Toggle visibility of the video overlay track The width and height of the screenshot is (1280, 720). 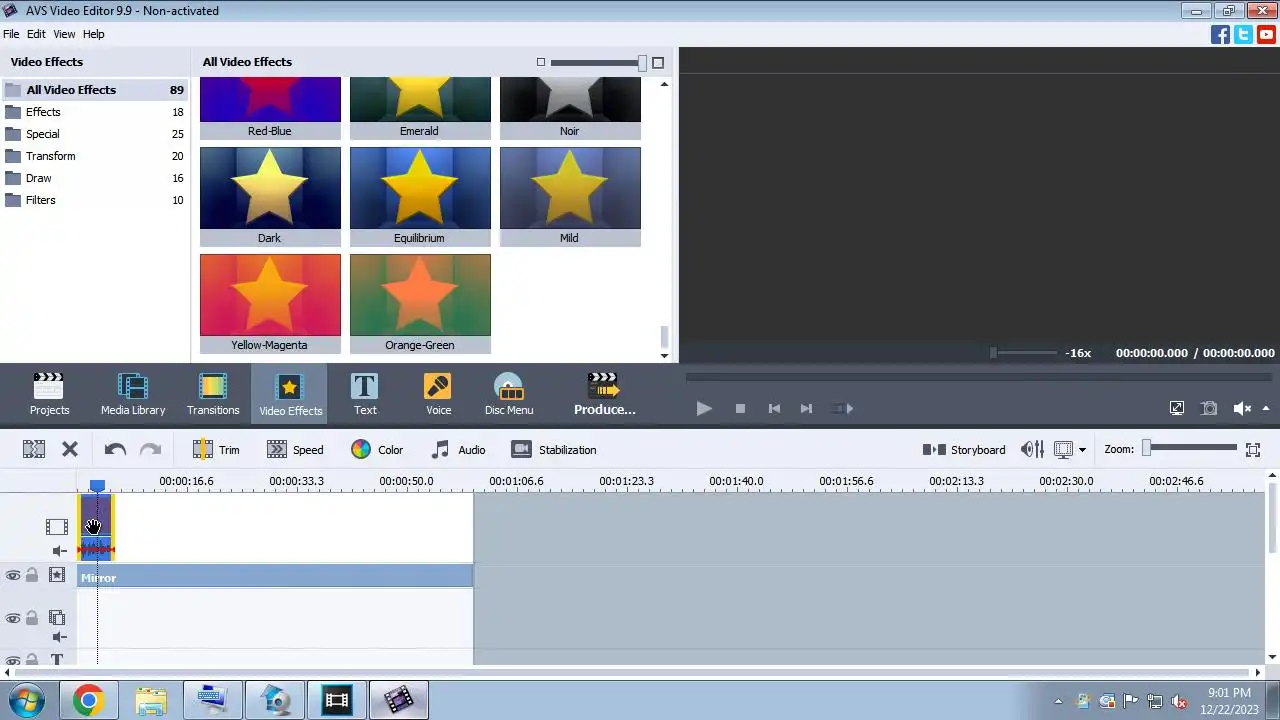click(13, 618)
